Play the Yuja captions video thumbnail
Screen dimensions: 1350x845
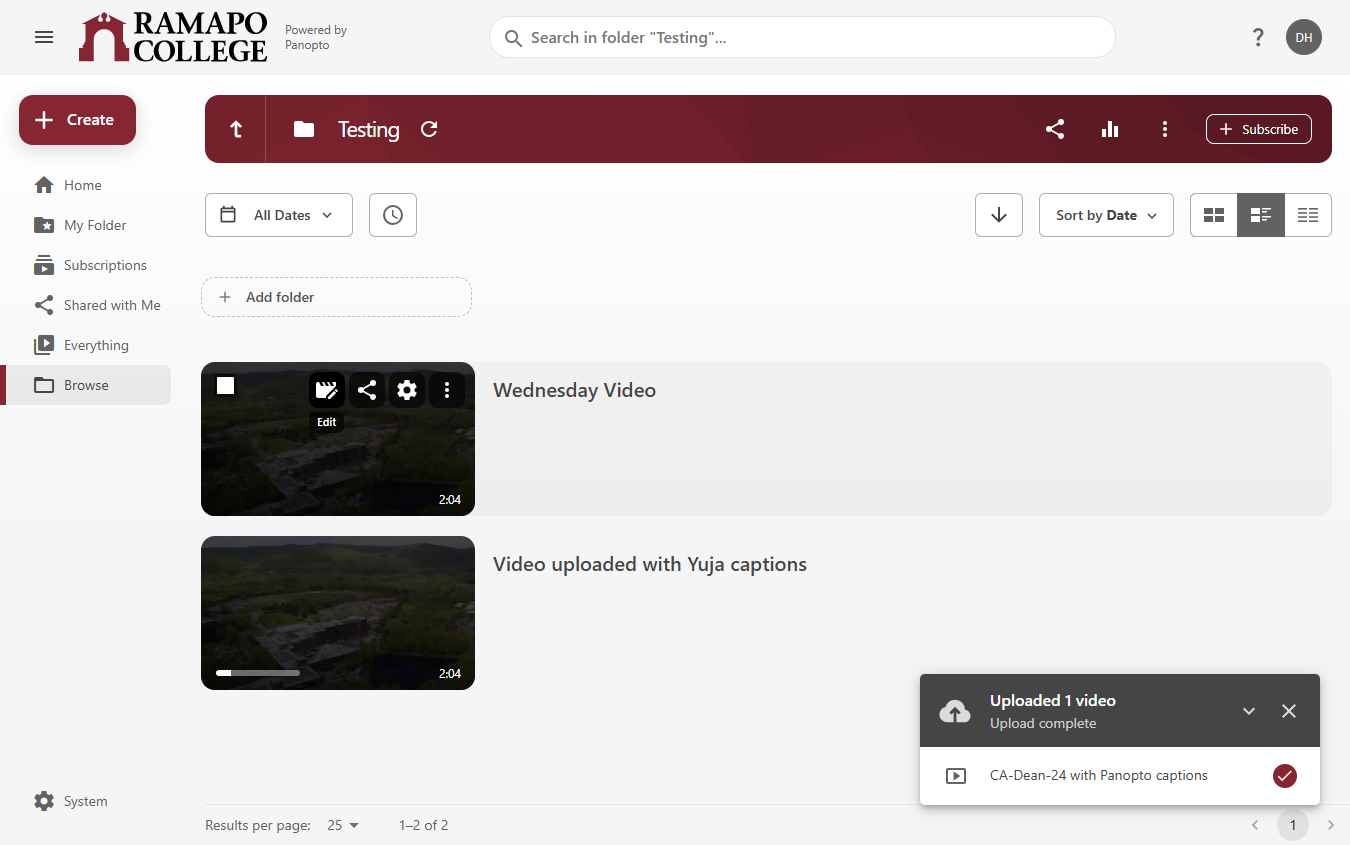pos(338,613)
